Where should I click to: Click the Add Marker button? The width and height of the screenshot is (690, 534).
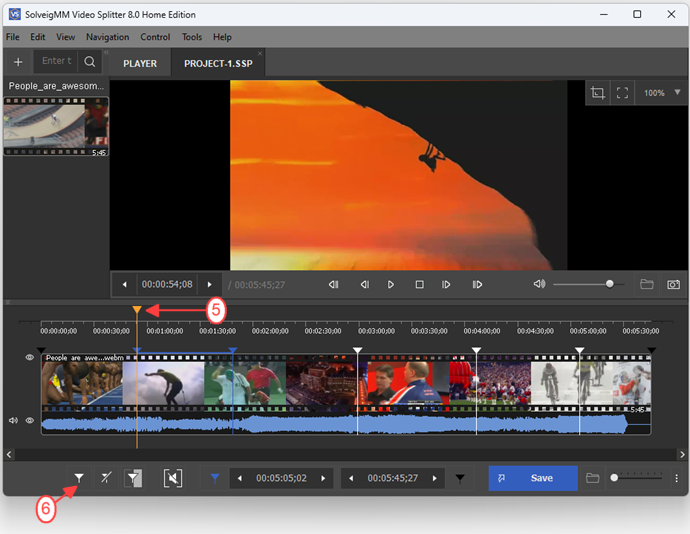(79, 478)
